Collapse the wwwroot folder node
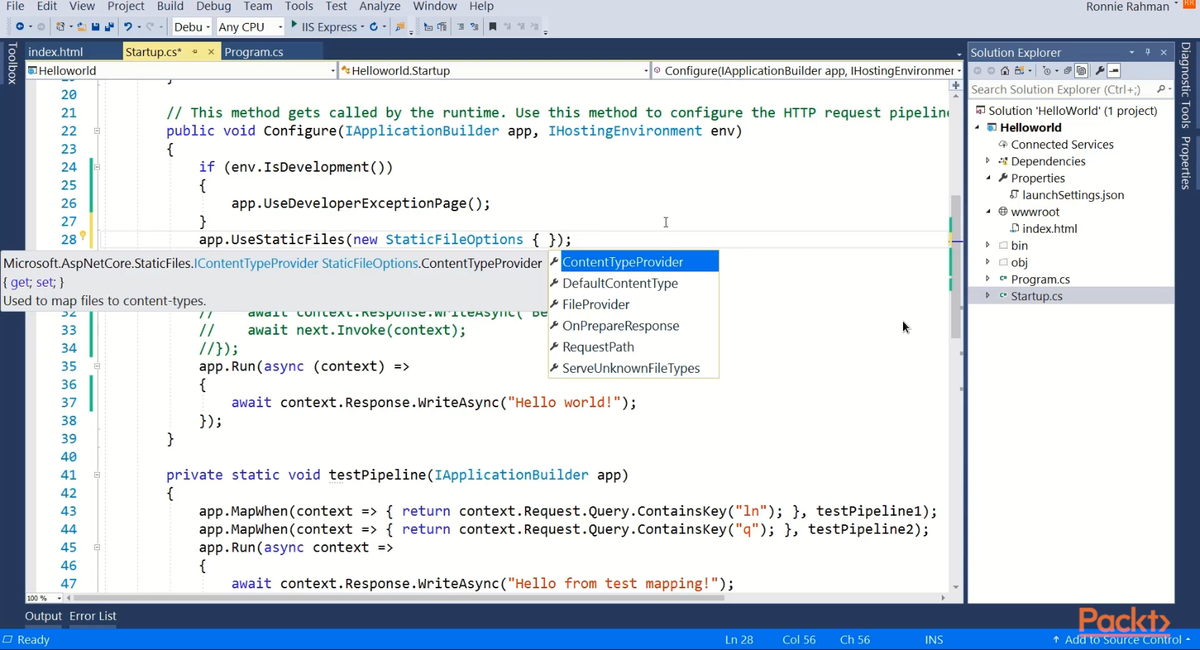Screen dimensions: 1200x650 coord(988,211)
